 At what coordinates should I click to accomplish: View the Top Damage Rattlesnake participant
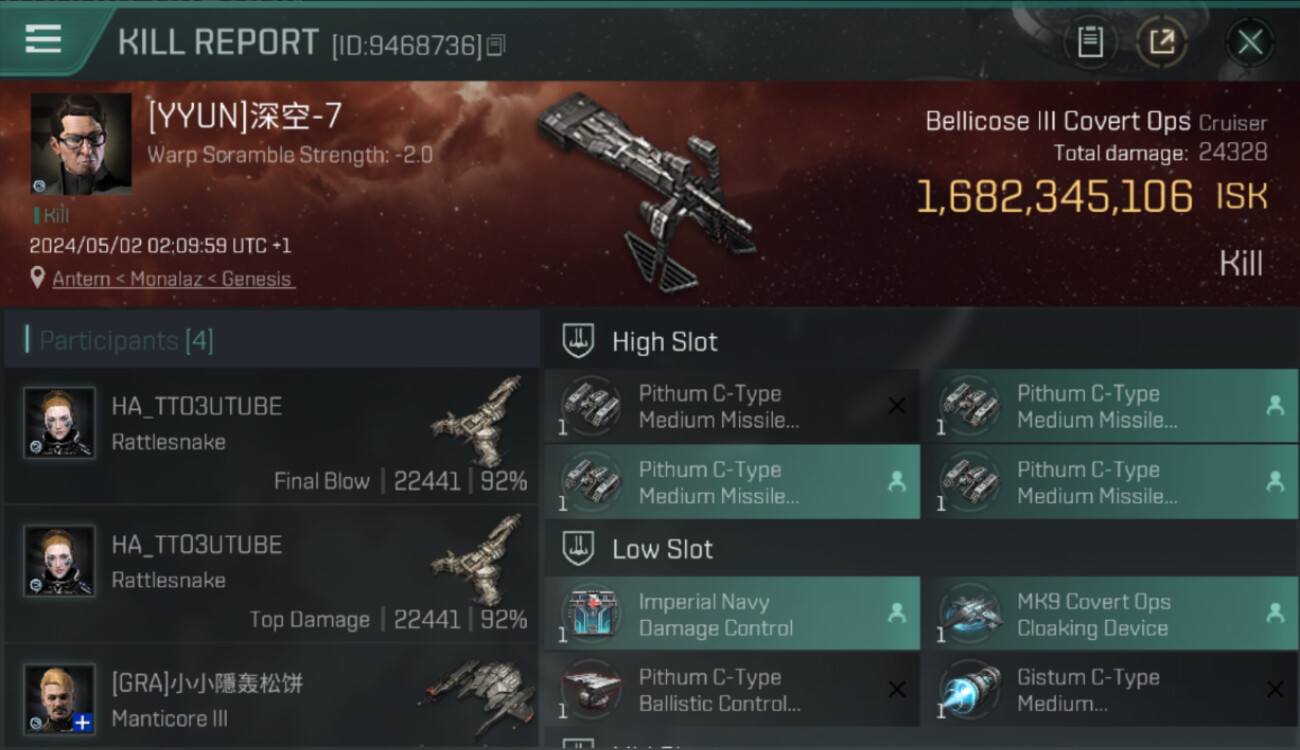click(x=271, y=575)
